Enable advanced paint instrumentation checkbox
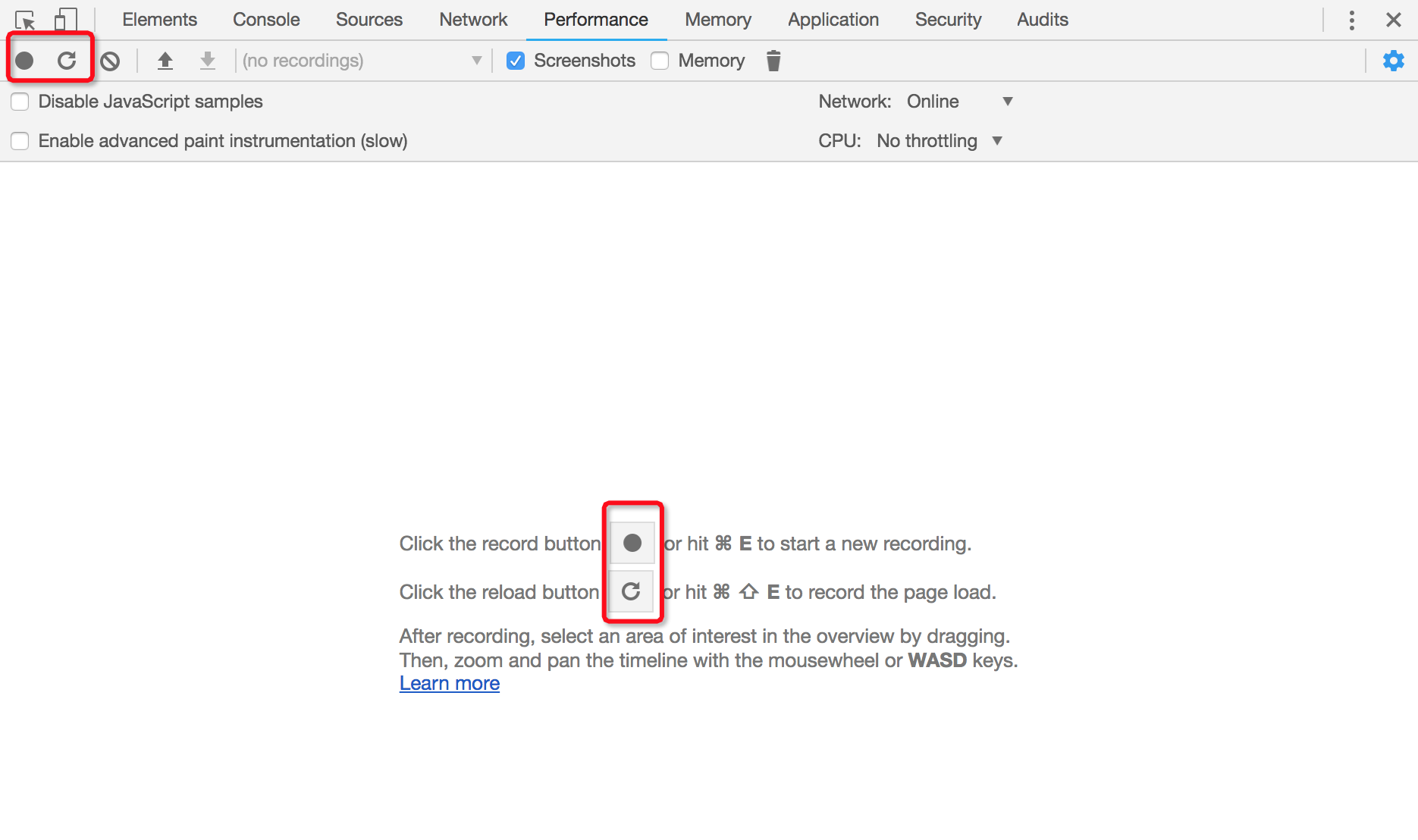This screenshot has height=840, width=1418. click(x=20, y=141)
